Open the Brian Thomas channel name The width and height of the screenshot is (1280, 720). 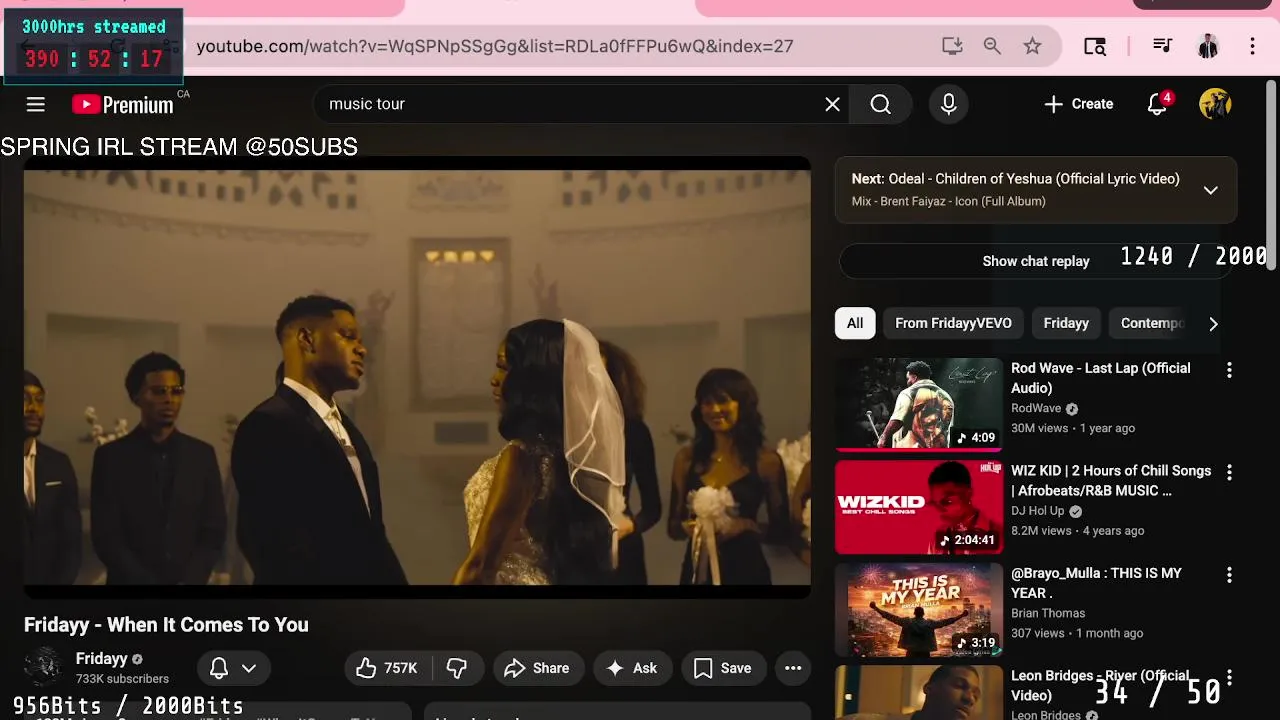click(1048, 613)
